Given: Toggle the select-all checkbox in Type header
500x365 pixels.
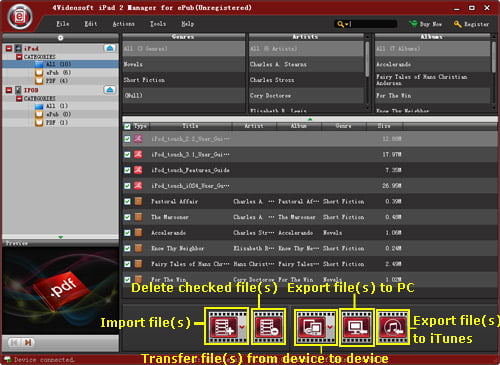Looking at the screenshot, I should pos(127,126).
